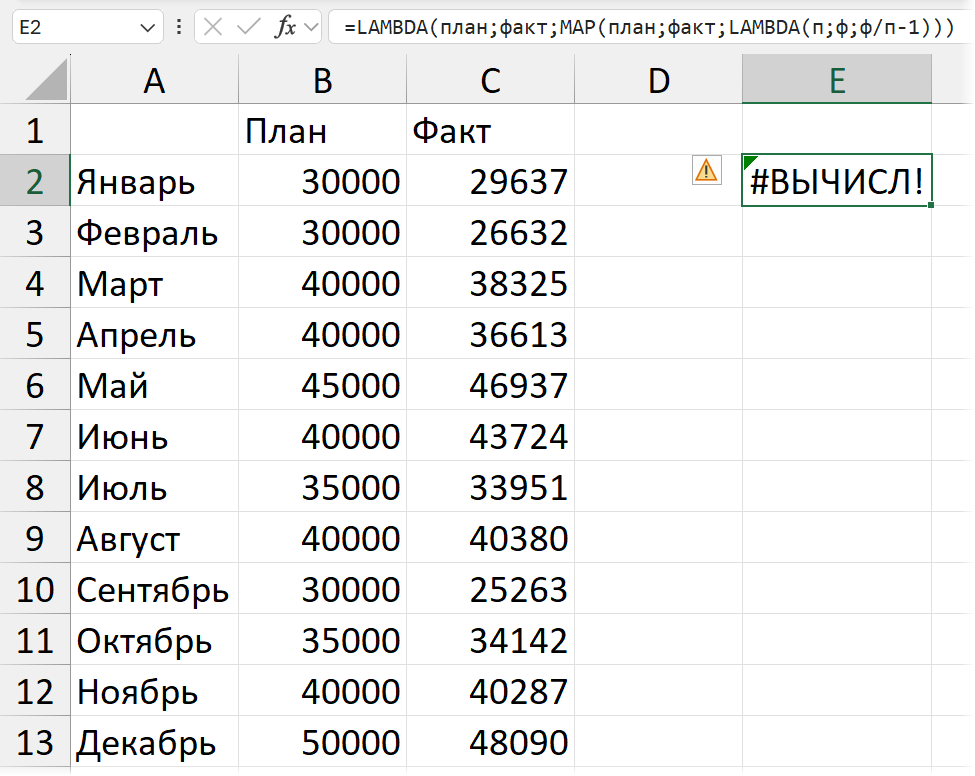Click the fact value 36613

click(x=490, y=333)
